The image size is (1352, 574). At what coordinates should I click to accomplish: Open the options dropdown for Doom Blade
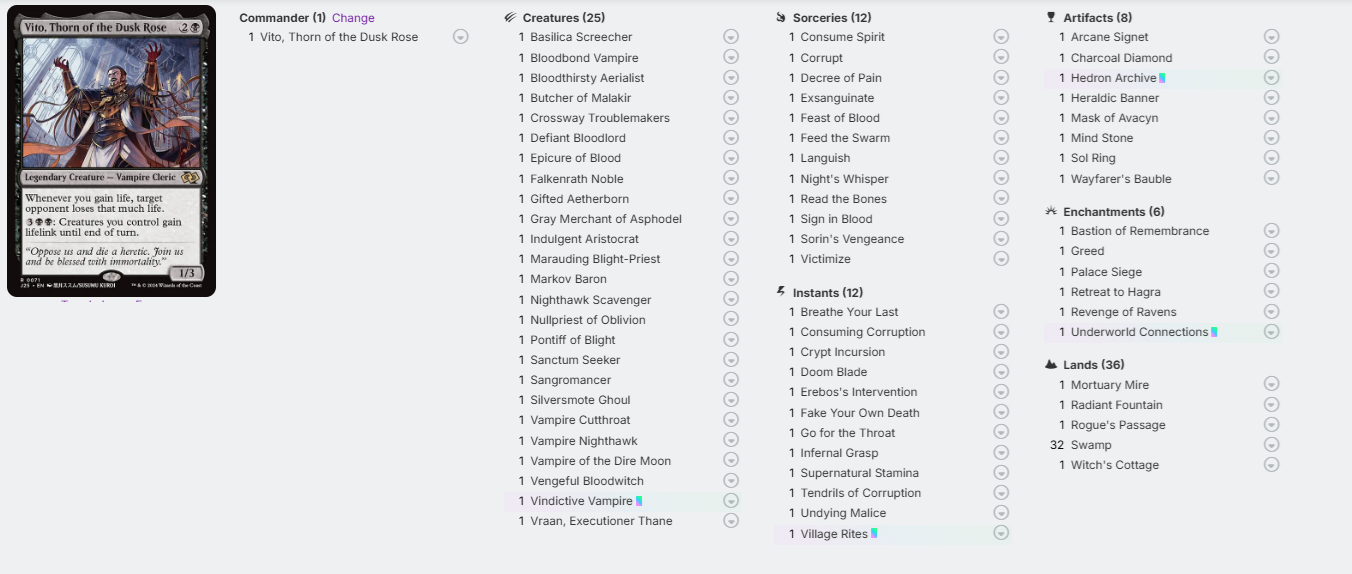coord(1001,372)
